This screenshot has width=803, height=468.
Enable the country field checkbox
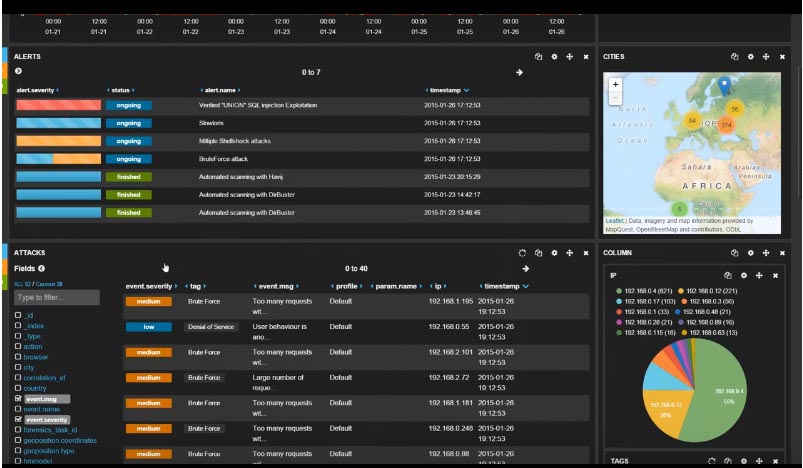pyautogui.click(x=18, y=388)
